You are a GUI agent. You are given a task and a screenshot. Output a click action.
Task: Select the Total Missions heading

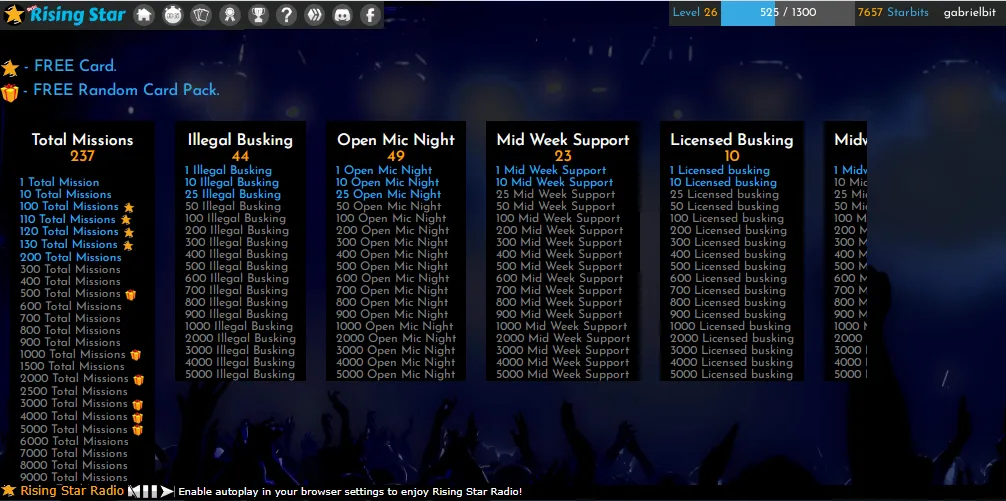(83, 140)
